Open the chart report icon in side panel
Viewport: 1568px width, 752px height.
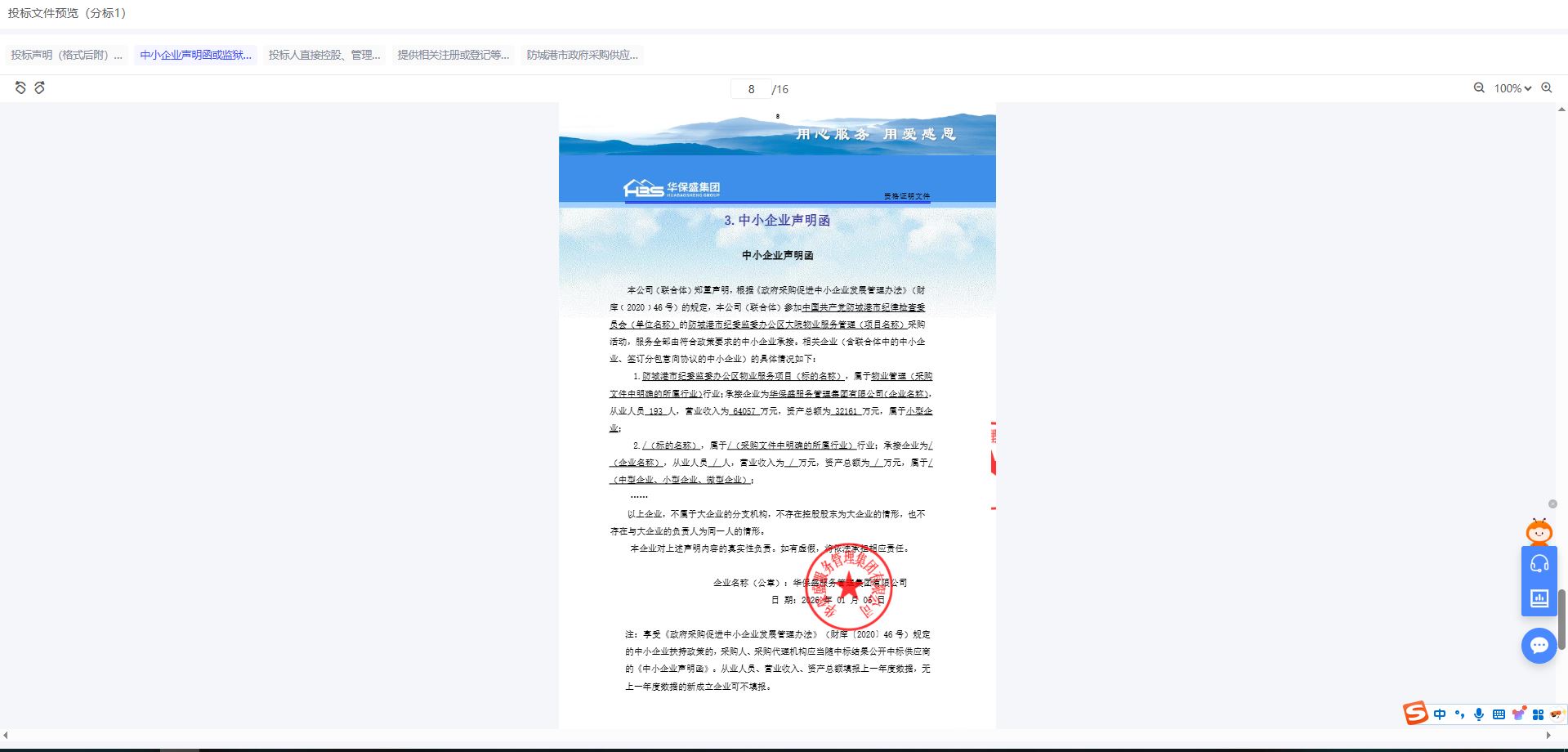pyautogui.click(x=1539, y=598)
